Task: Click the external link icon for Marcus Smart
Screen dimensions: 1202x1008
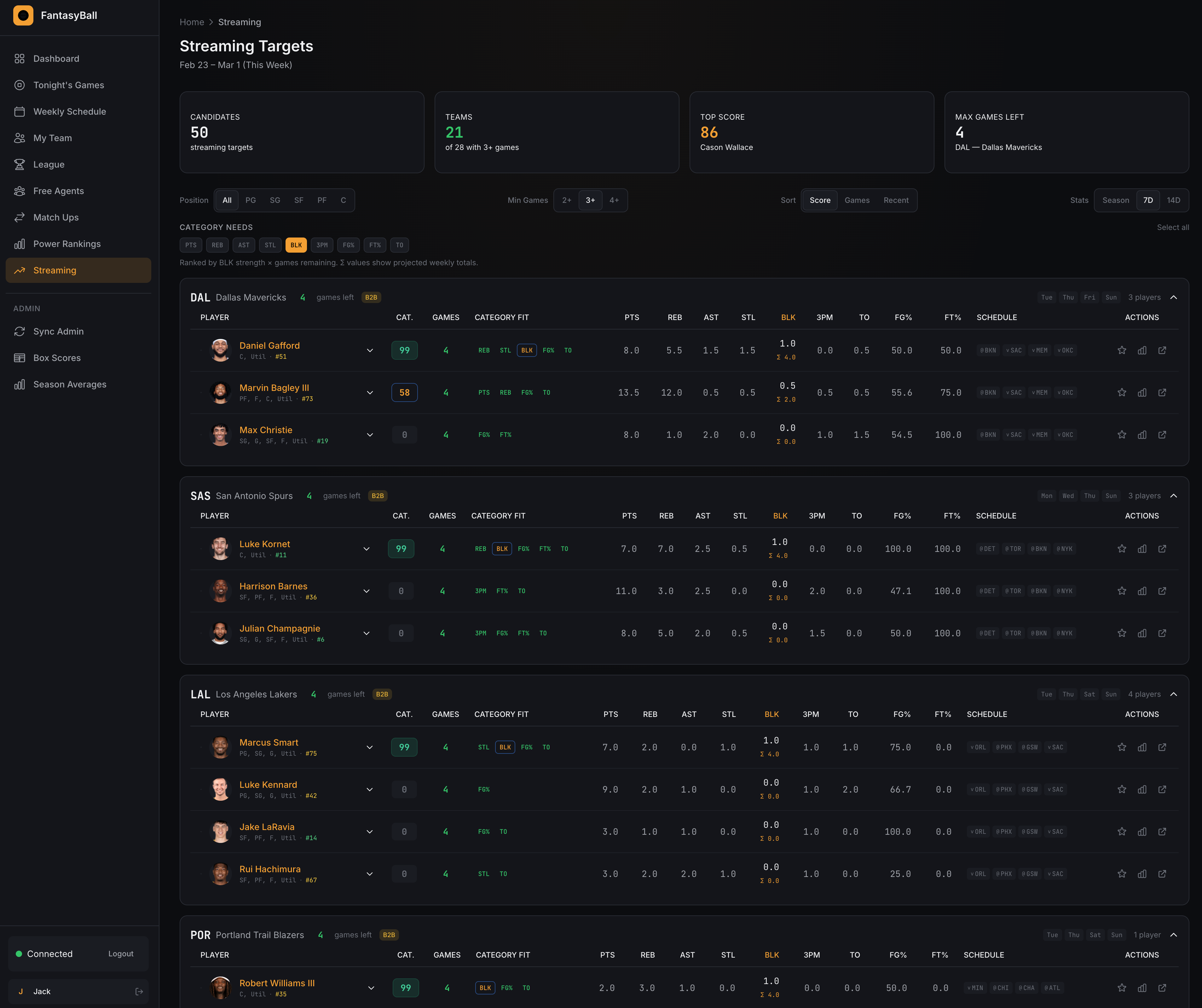Action: click(1163, 747)
